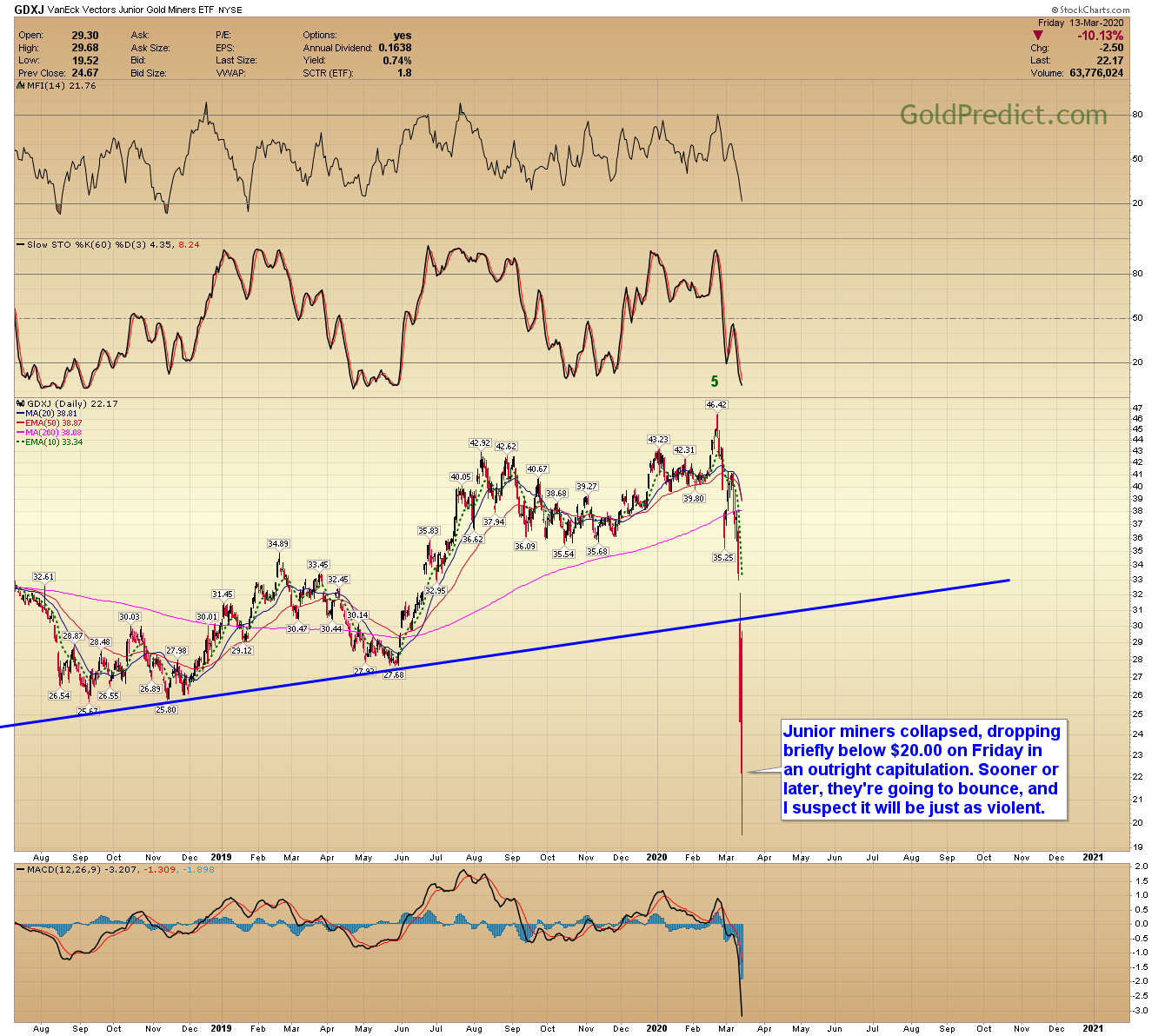The height and width of the screenshot is (1036, 1165).
Task: Click the NYSE exchange label
Action: click(231, 10)
